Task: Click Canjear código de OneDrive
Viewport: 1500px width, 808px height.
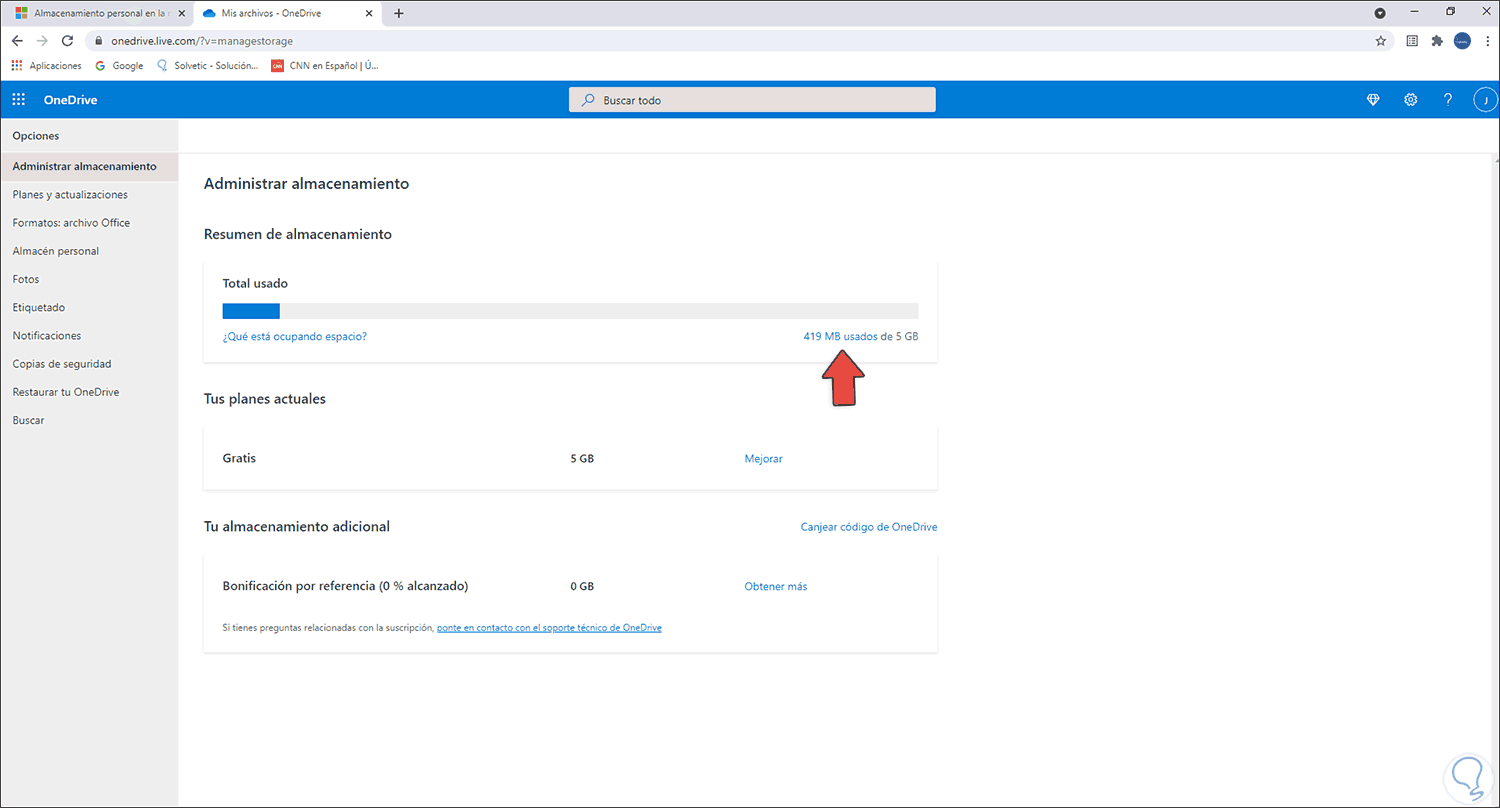Action: point(869,526)
